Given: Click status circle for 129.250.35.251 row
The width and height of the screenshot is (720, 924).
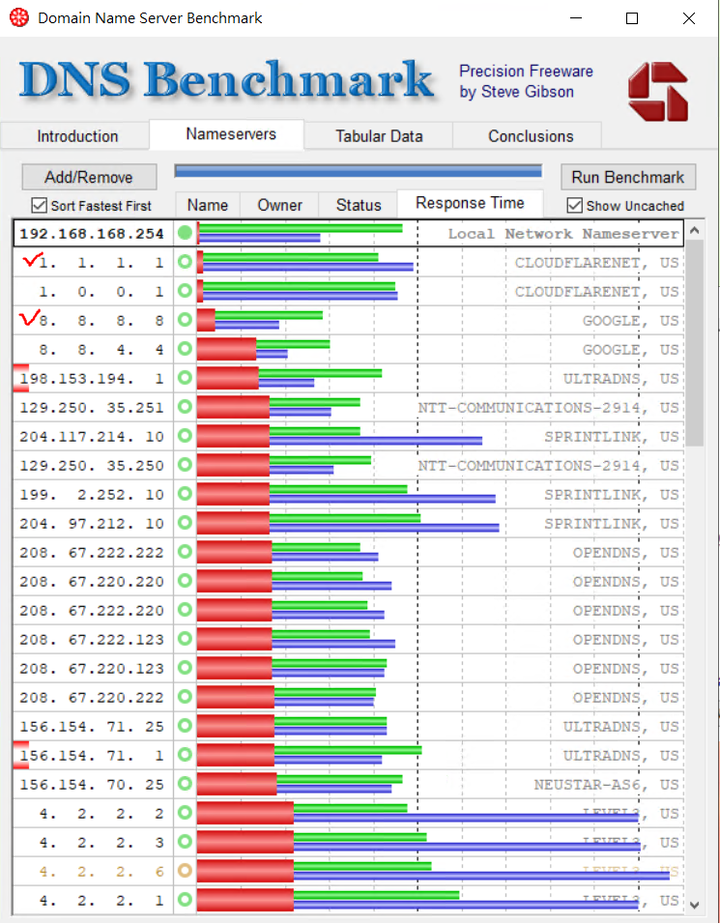Looking at the screenshot, I should pos(185,407).
